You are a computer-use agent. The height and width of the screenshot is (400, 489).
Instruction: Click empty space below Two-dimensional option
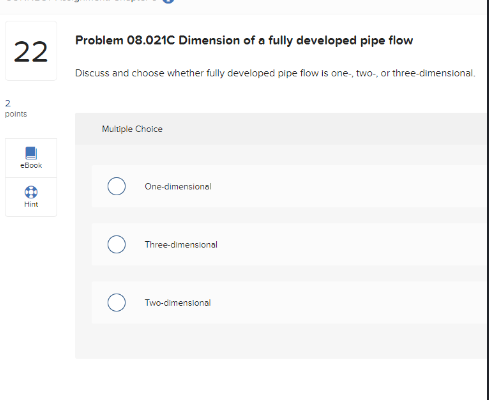280,341
